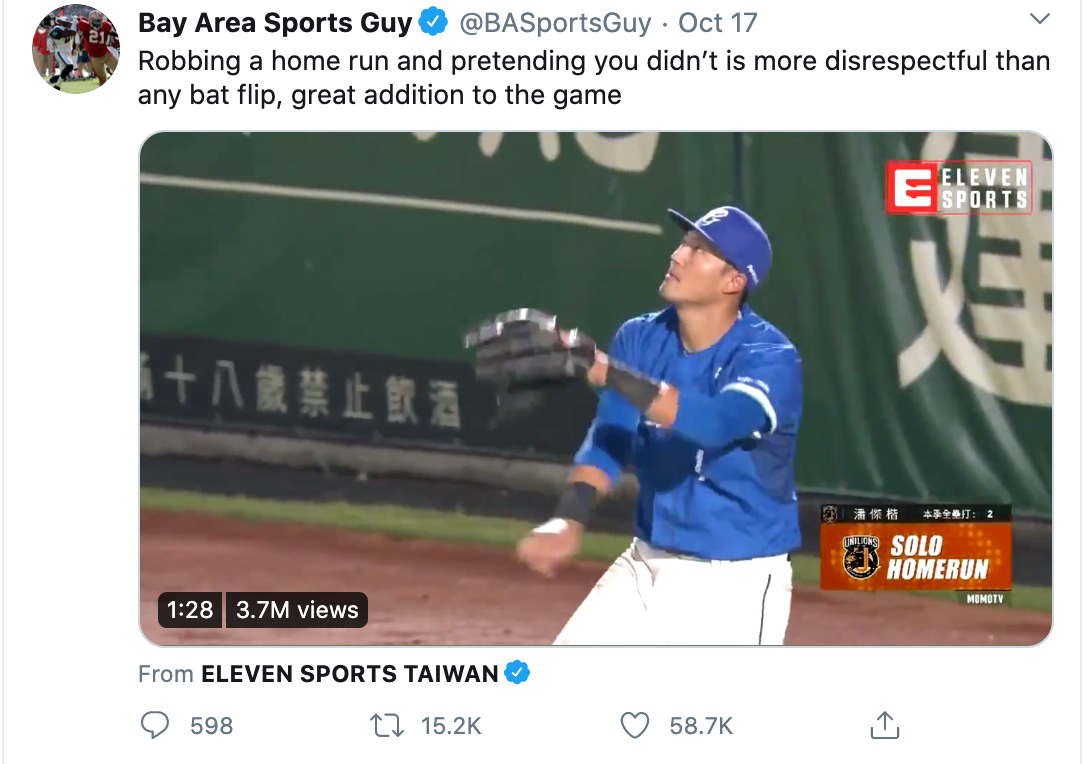The image size is (1088, 764).
Task: Open Bay Area Sports Guy profile avatar
Action: tap(76, 49)
